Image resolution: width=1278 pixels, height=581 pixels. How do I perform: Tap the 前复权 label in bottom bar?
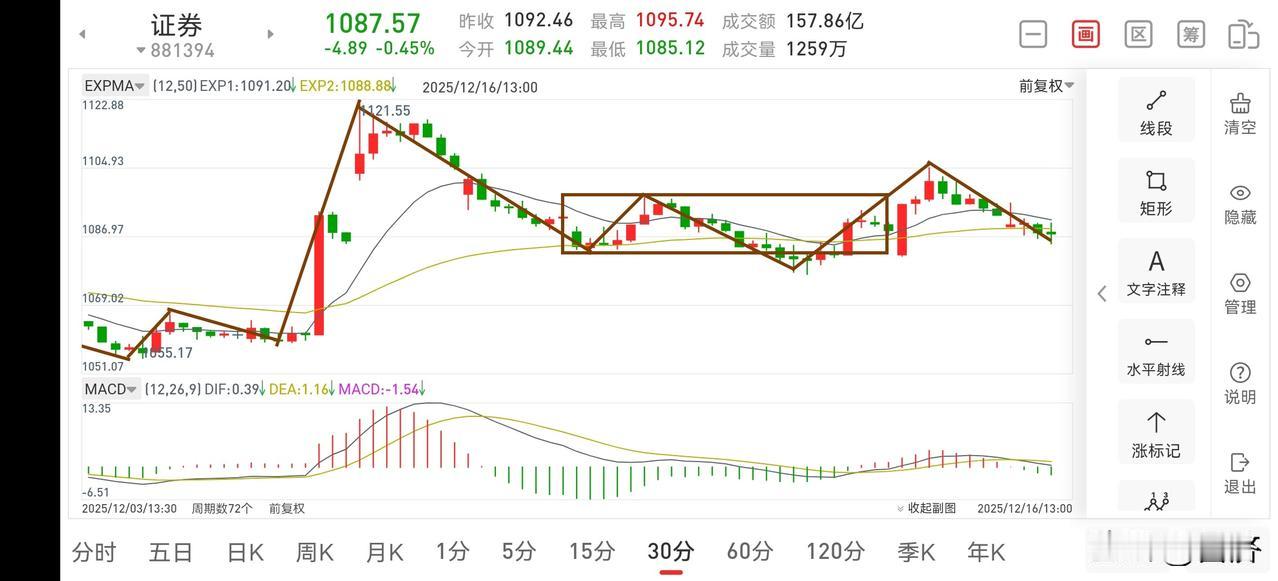pyautogui.click(x=287, y=508)
